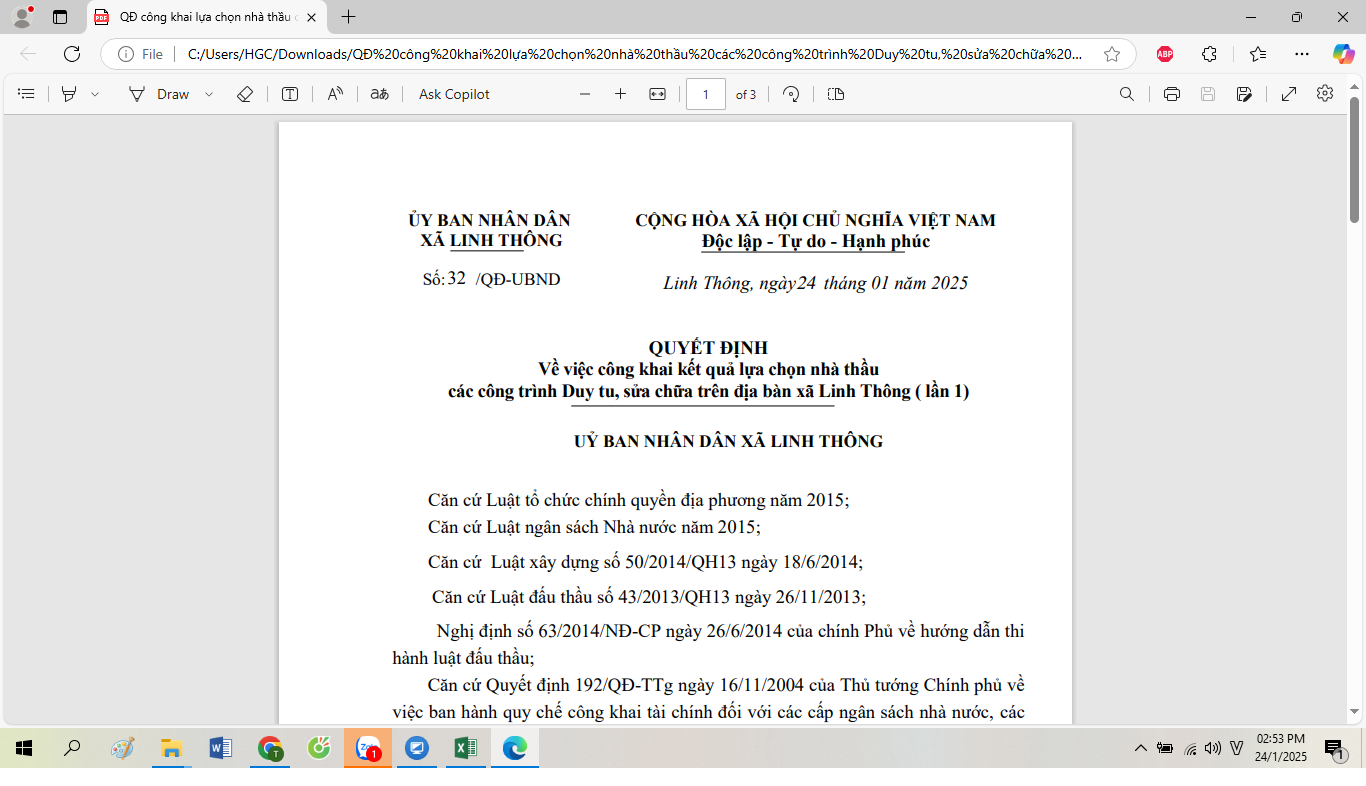The height and width of the screenshot is (786, 1366).
Task: Click the vertical scrollbar thumb
Action: [x=1355, y=159]
